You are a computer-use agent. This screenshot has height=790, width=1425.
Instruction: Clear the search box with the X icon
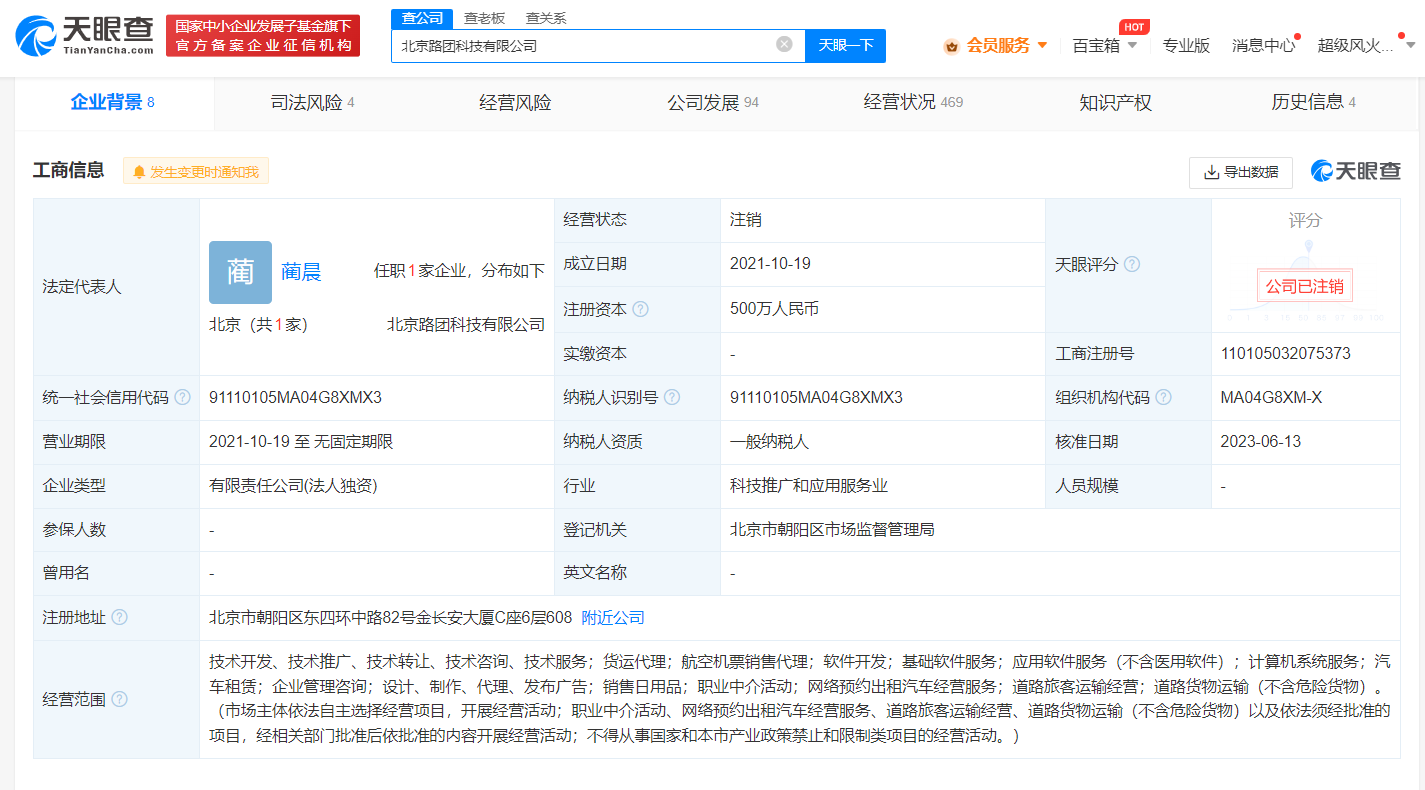pos(784,44)
